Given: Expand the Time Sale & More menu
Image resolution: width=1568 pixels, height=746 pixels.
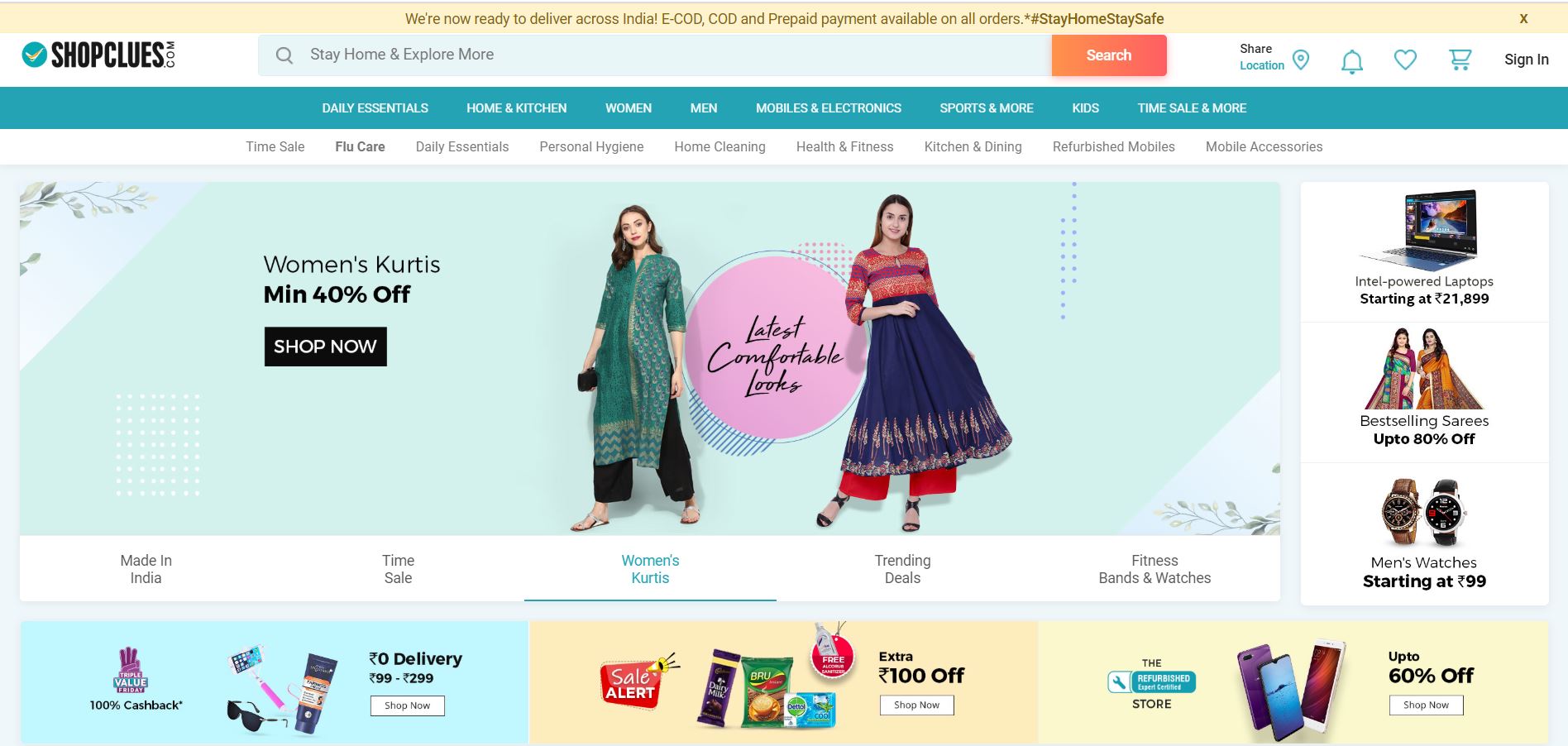Looking at the screenshot, I should tap(1192, 108).
